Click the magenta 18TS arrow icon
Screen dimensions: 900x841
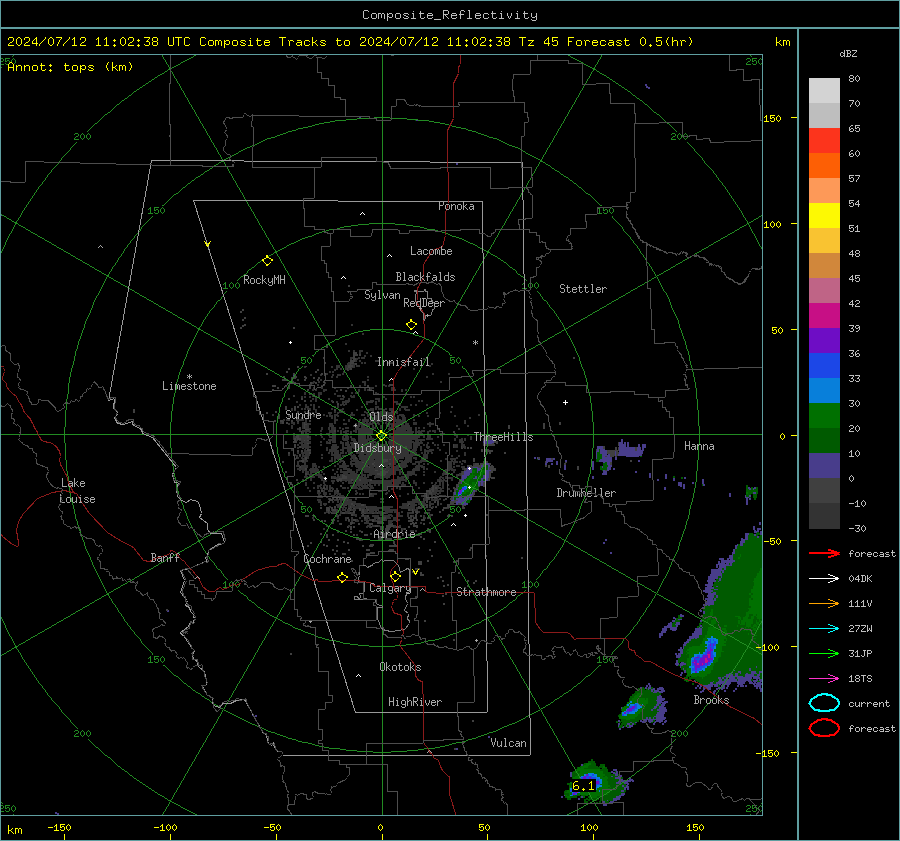coord(824,679)
